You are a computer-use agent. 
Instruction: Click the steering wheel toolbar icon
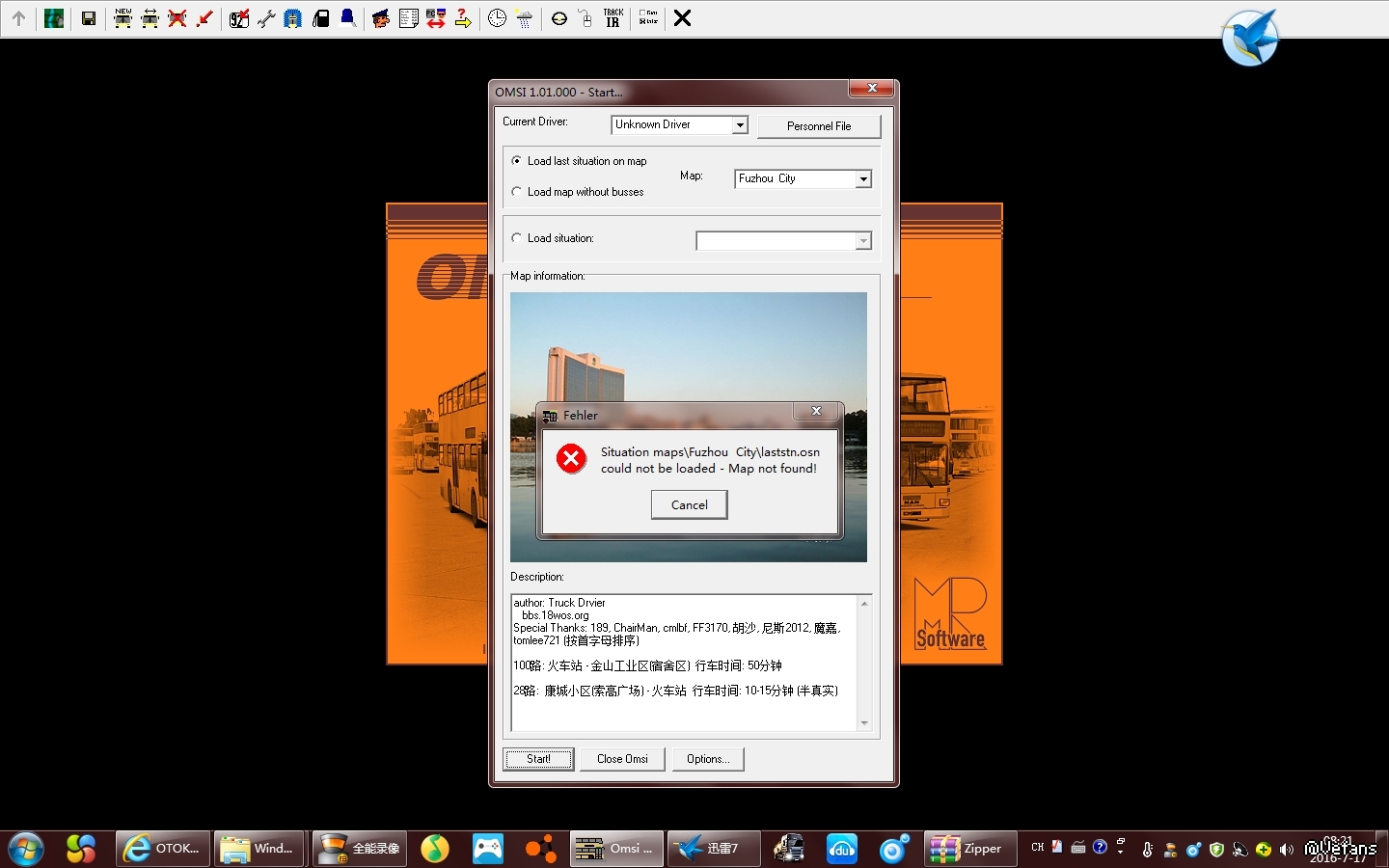[559, 18]
